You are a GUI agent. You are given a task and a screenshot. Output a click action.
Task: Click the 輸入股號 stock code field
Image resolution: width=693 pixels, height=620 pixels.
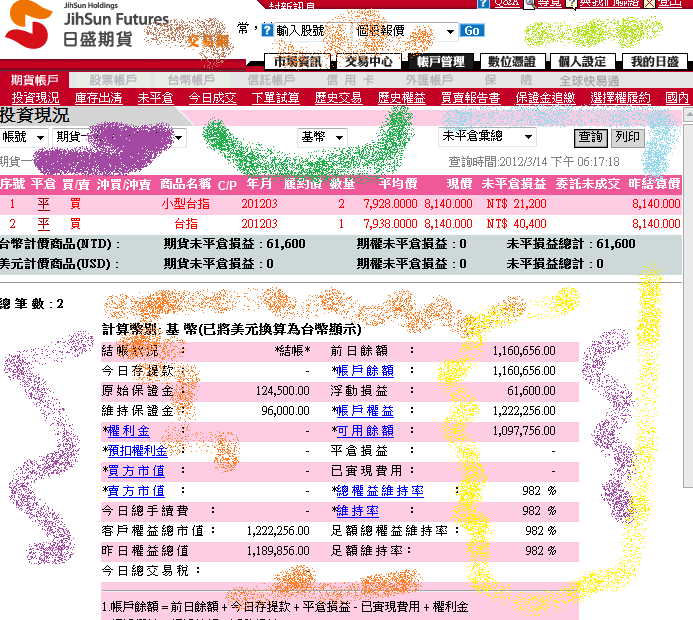pos(312,31)
